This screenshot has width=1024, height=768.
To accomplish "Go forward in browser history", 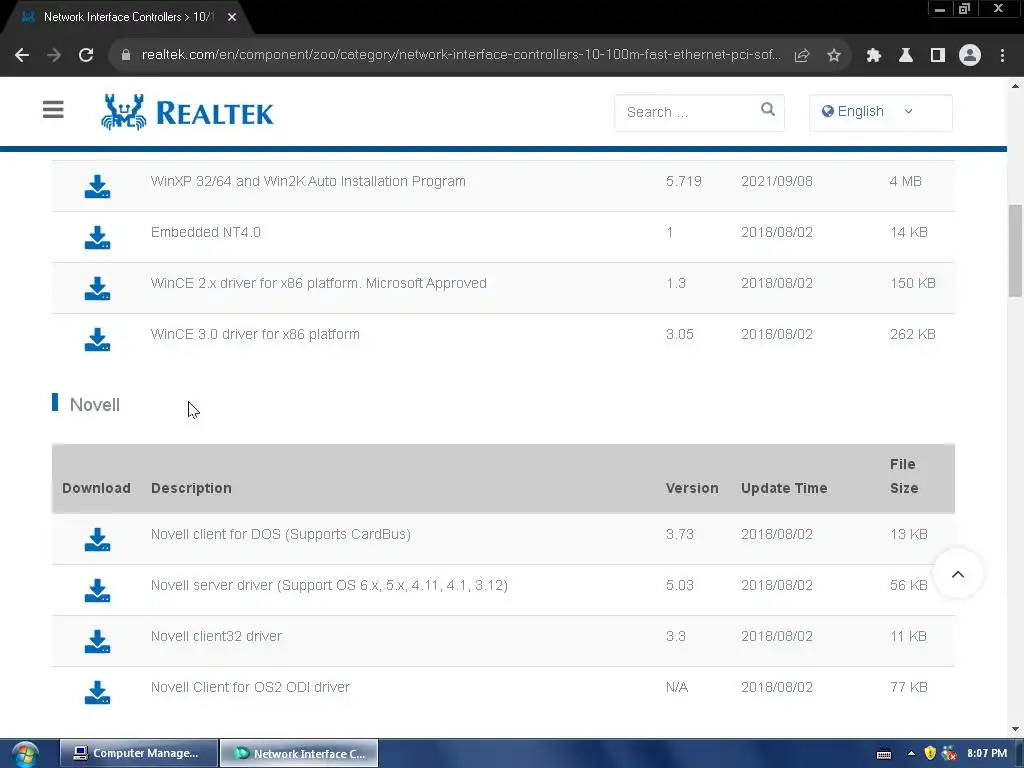I will click(54, 55).
